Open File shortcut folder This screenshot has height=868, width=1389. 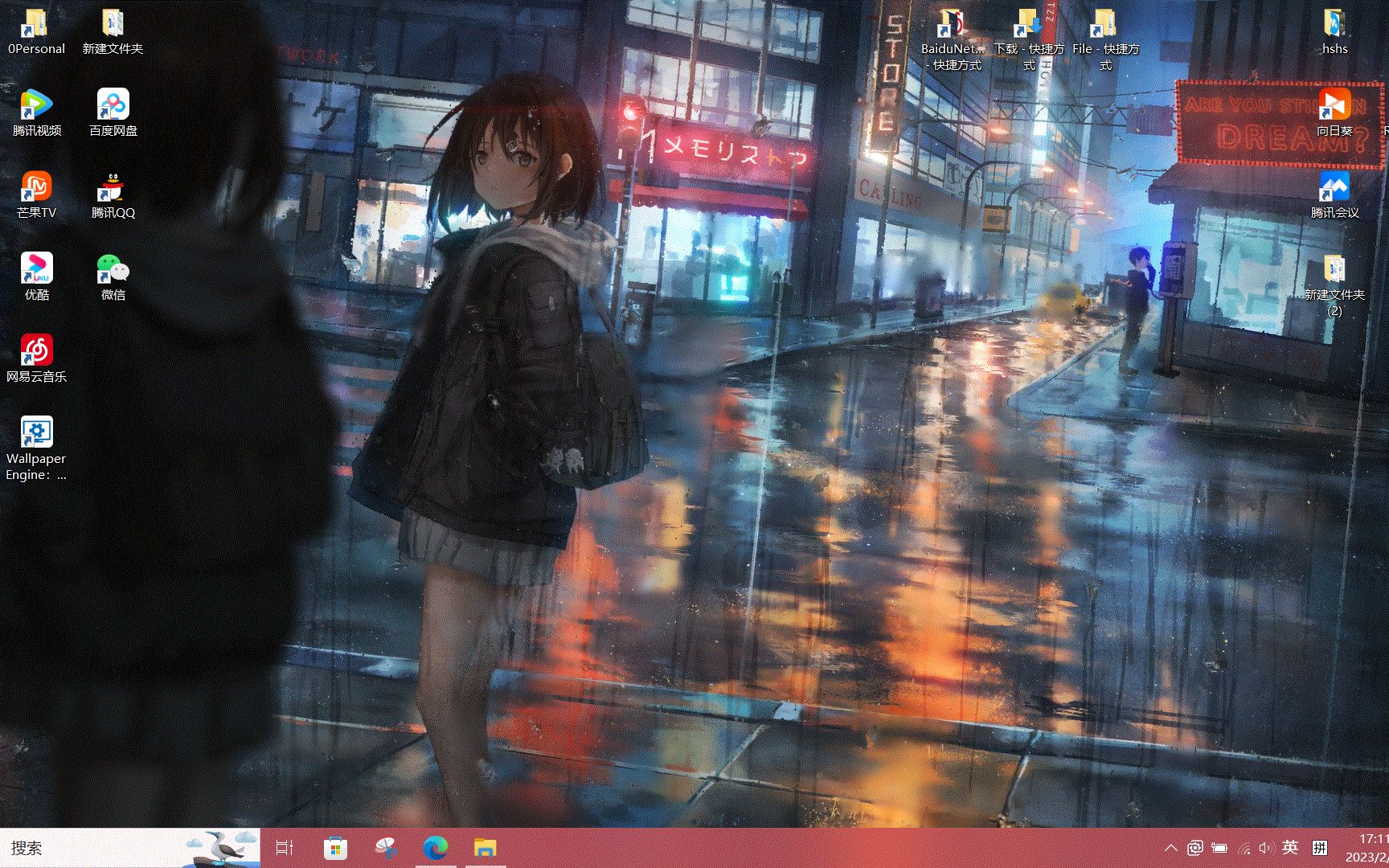pyautogui.click(x=1105, y=40)
